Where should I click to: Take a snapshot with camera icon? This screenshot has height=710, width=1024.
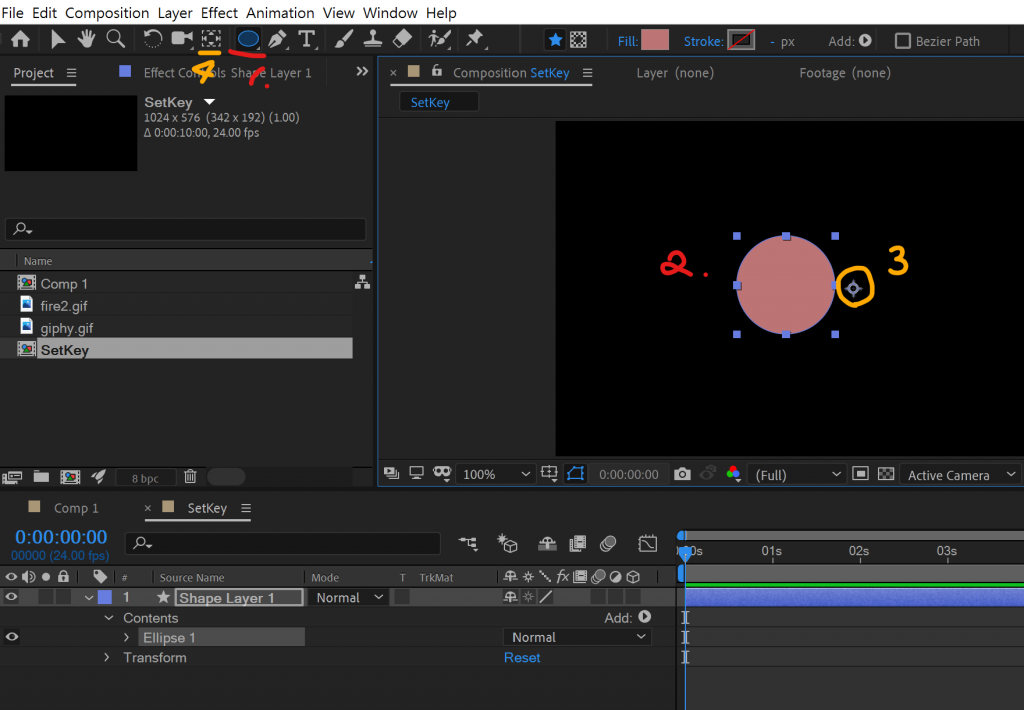pos(682,474)
